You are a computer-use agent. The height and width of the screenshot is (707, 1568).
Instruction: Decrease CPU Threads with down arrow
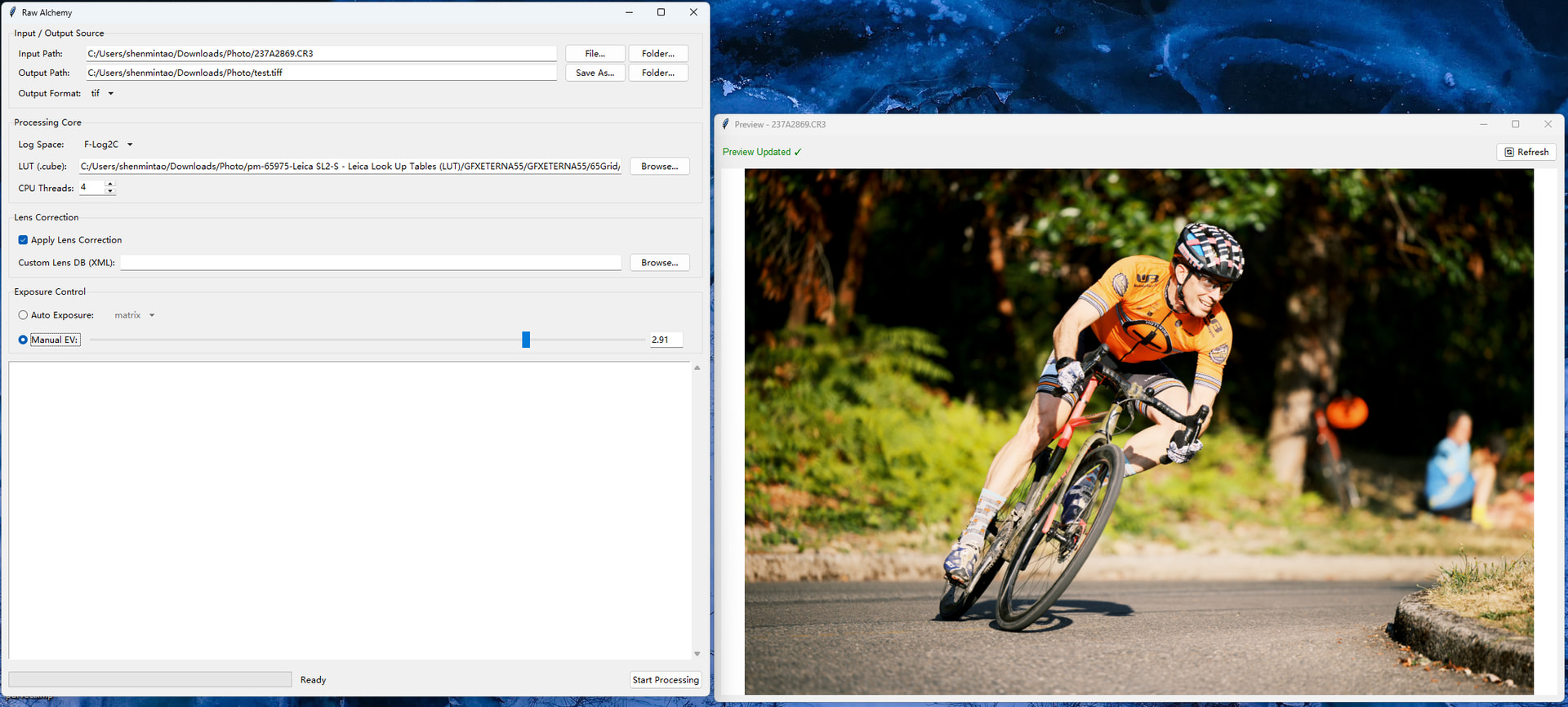coord(110,191)
